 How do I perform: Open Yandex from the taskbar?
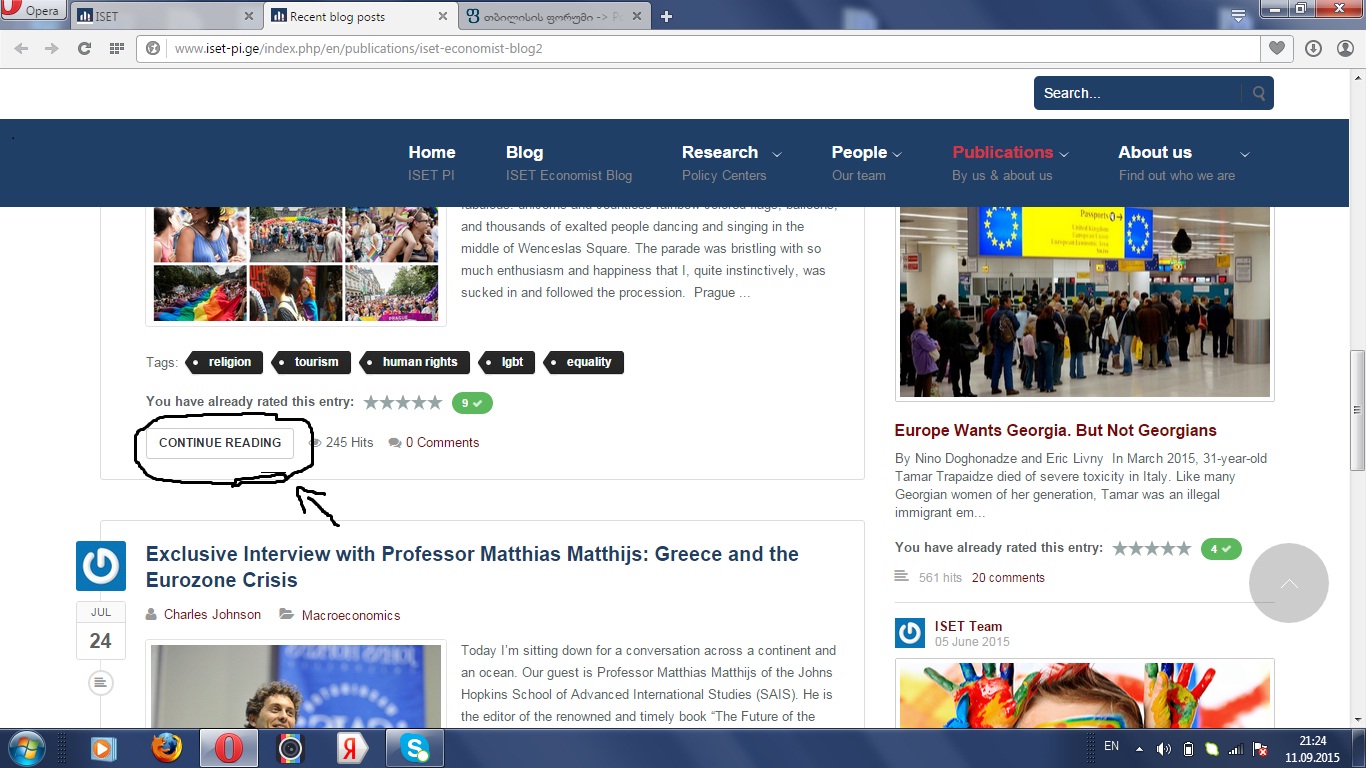pyautogui.click(x=353, y=748)
